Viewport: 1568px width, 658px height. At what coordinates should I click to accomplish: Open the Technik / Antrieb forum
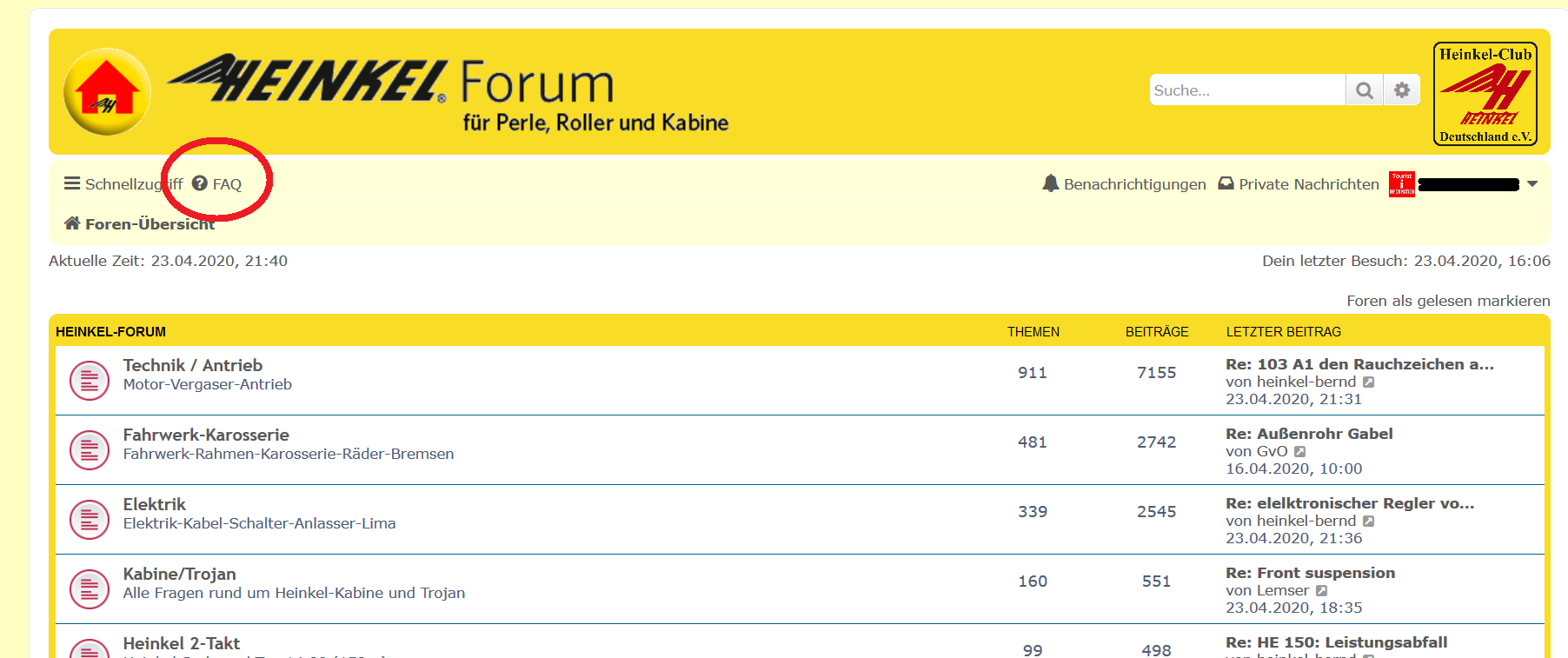(193, 365)
